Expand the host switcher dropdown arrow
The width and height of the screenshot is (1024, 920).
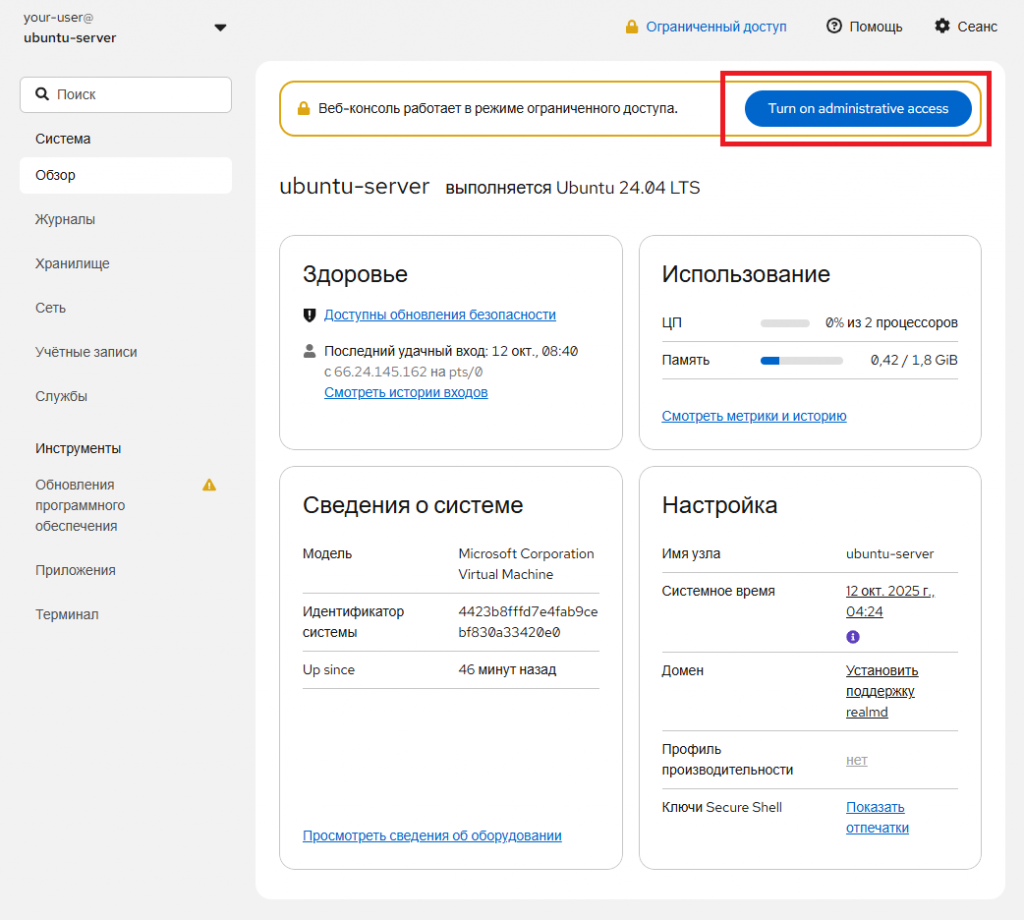220,28
